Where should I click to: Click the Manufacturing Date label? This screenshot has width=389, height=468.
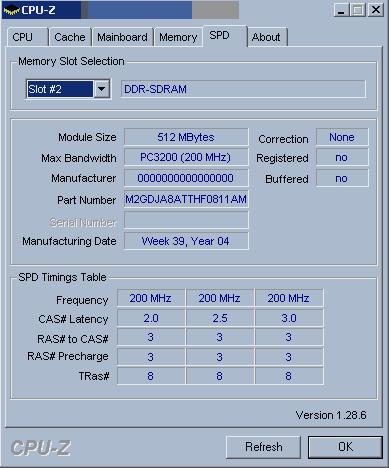[69, 241]
